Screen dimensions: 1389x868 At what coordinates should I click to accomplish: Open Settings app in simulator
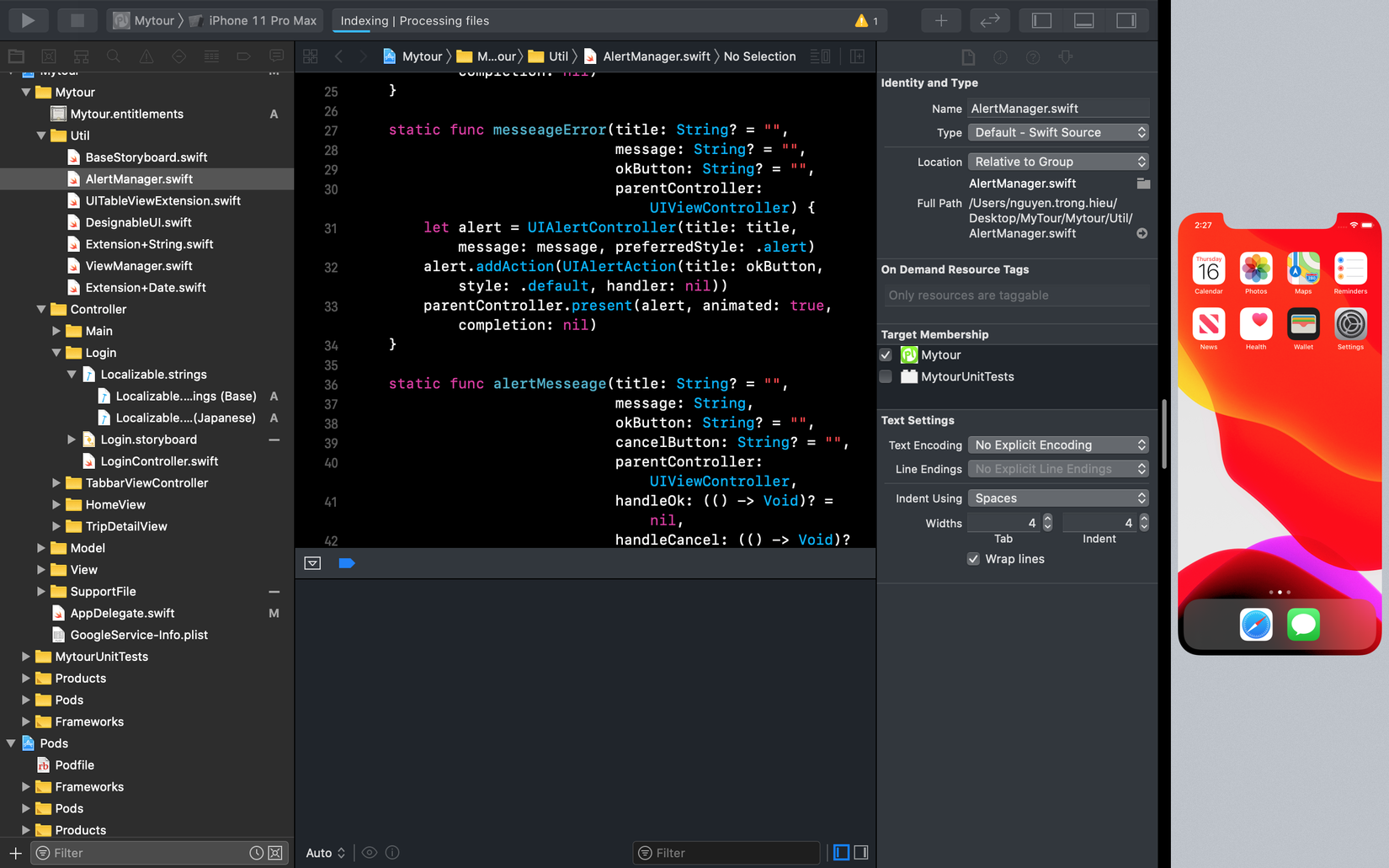[x=1350, y=325]
